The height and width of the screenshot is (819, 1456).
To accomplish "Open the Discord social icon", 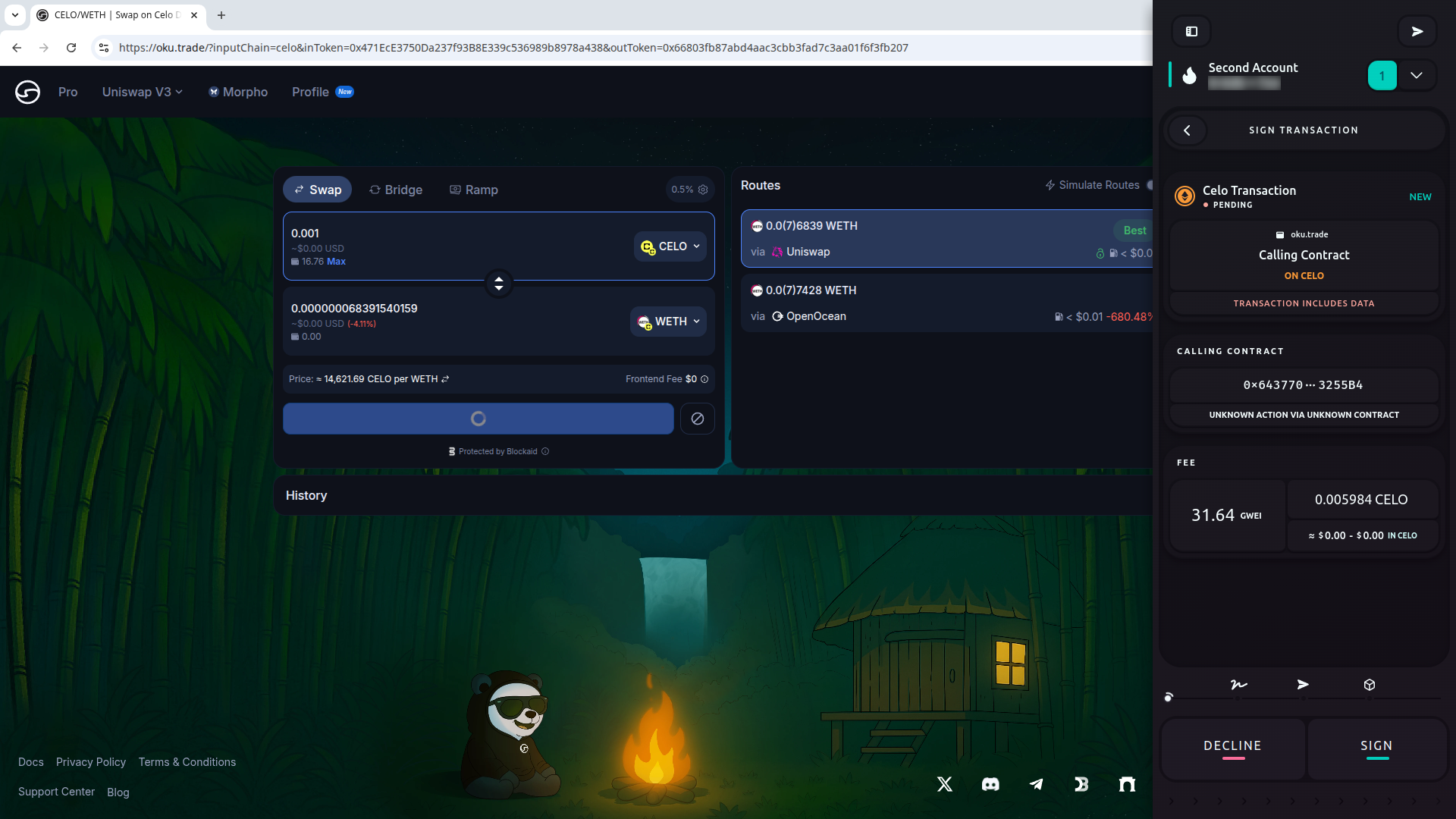I will pos(990,784).
